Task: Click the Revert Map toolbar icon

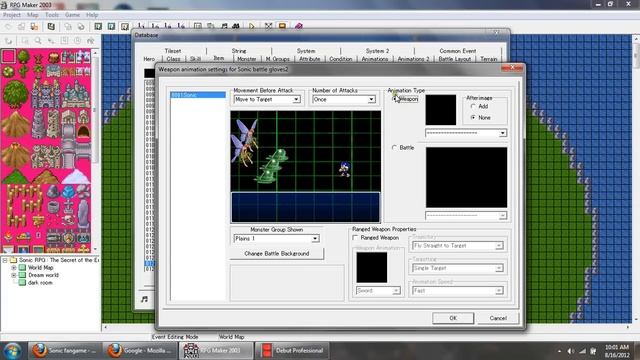Action: (x=81, y=27)
